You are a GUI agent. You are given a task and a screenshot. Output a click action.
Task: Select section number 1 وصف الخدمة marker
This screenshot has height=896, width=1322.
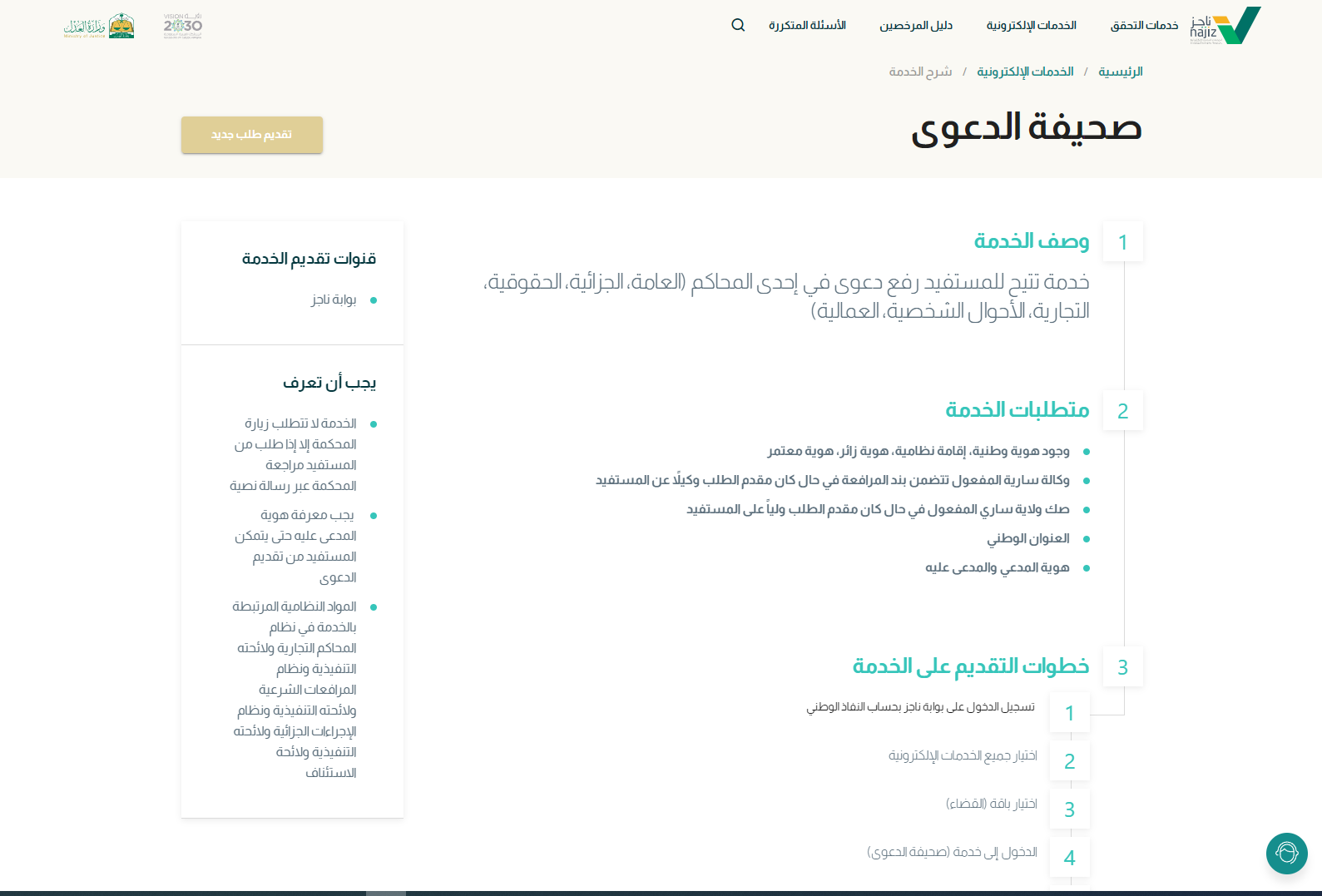1123,242
